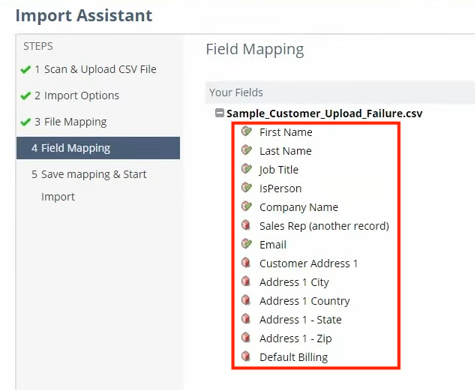This screenshot has width=475, height=390.
Task: Click the green checkmark beside Scan & Upload CSV File
Action: [x=25, y=70]
